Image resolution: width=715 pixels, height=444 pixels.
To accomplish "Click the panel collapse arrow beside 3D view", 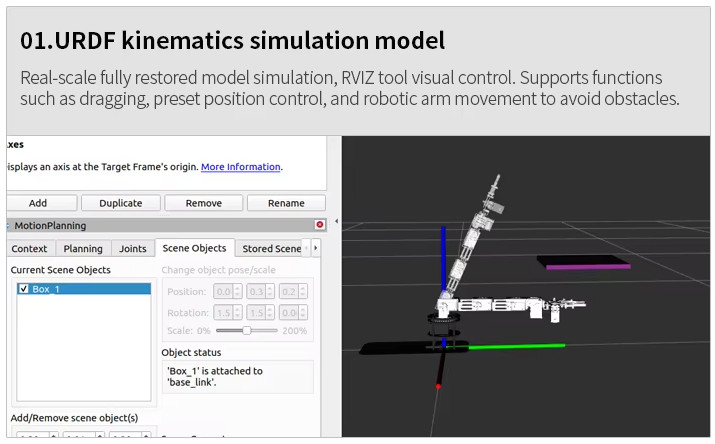I will (336, 221).
